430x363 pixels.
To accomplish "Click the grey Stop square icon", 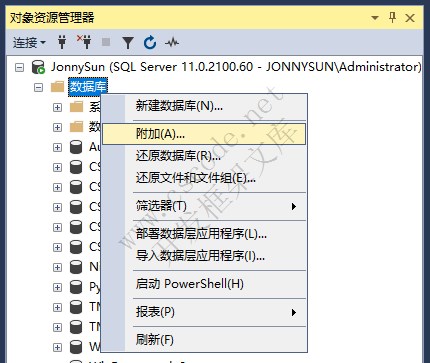I will click(x=106, y=42).
